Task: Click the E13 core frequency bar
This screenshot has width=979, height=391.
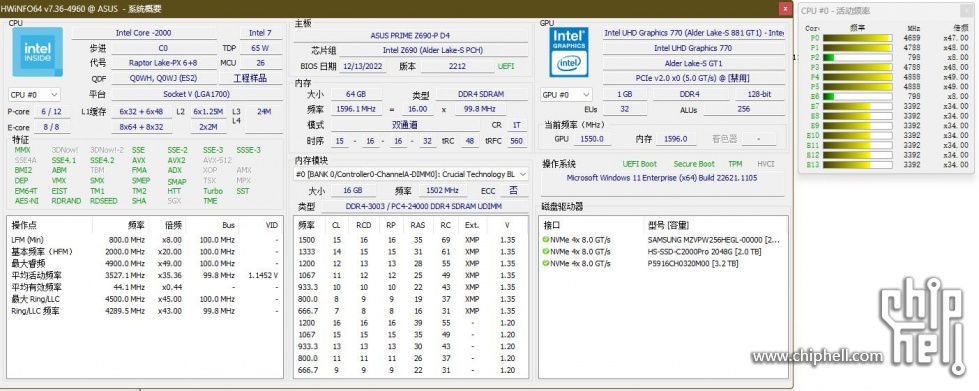Action: coord(858,164)
